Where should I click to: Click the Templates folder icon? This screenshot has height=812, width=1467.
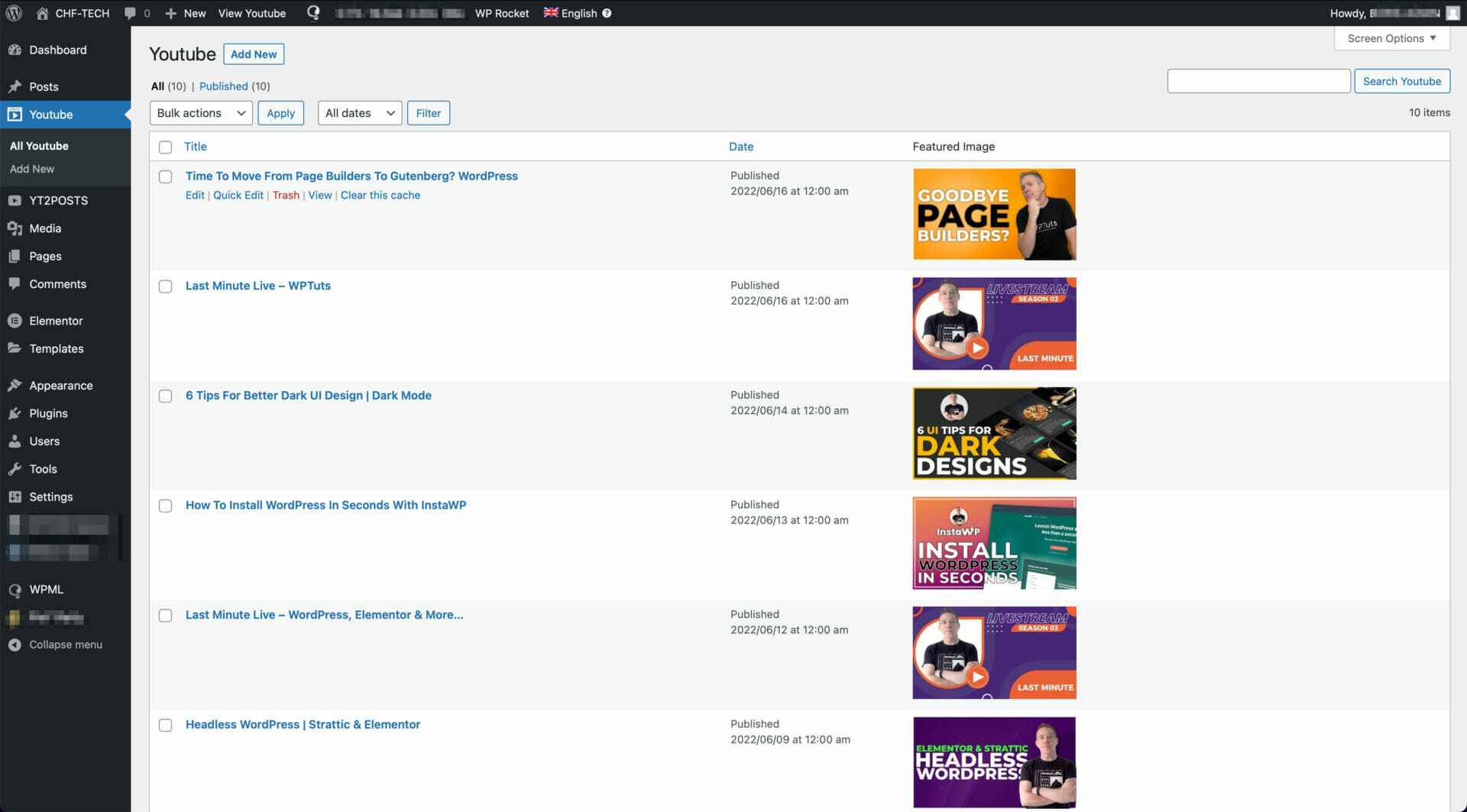15,348
